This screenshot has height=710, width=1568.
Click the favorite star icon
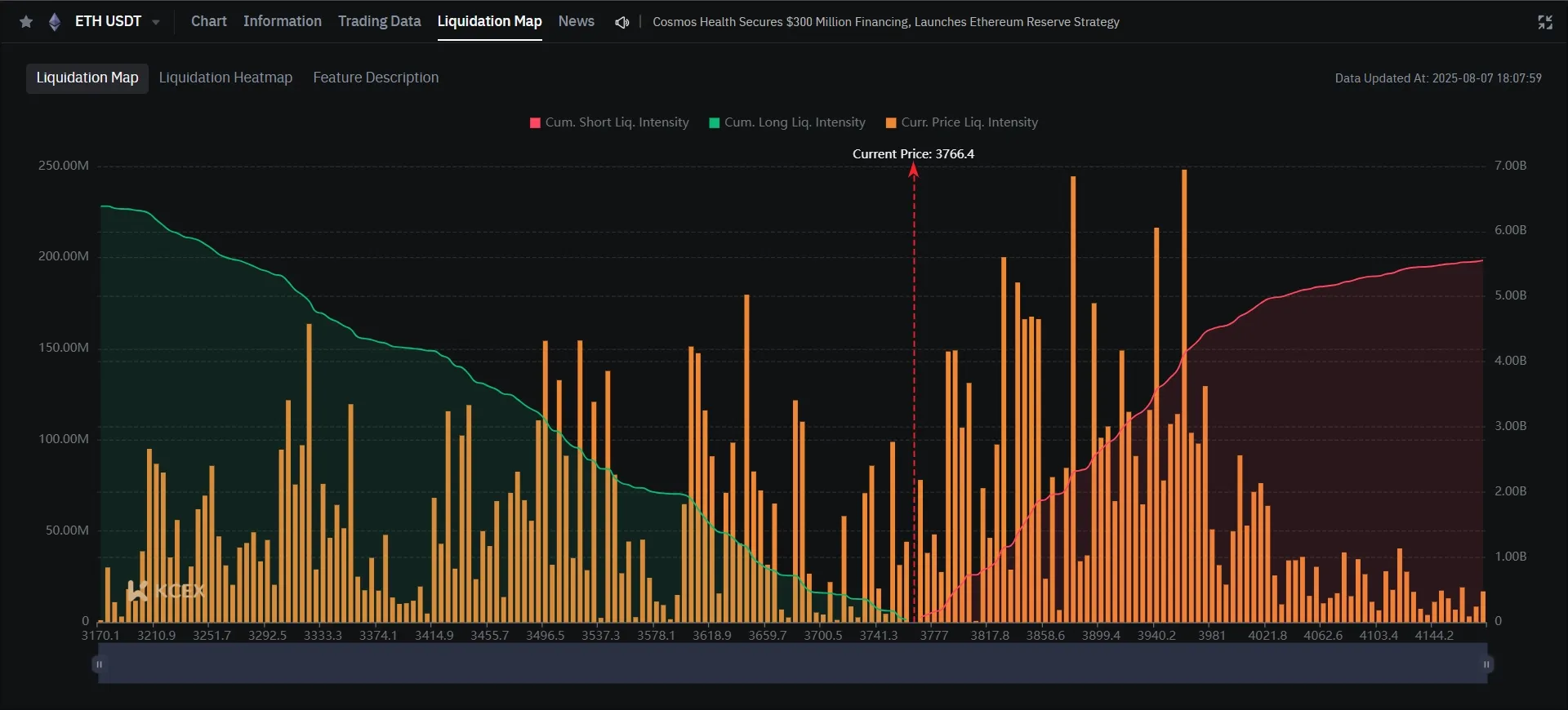click(26, 22)
